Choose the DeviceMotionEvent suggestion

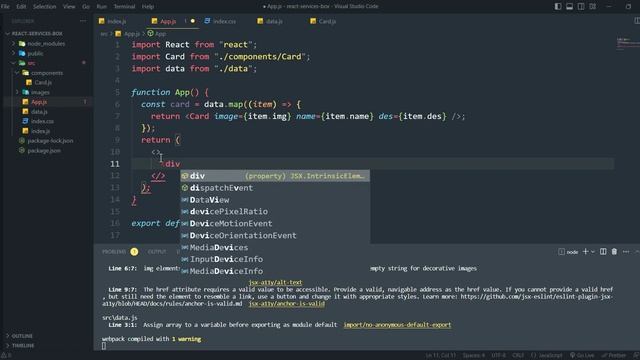pos(275,224)
